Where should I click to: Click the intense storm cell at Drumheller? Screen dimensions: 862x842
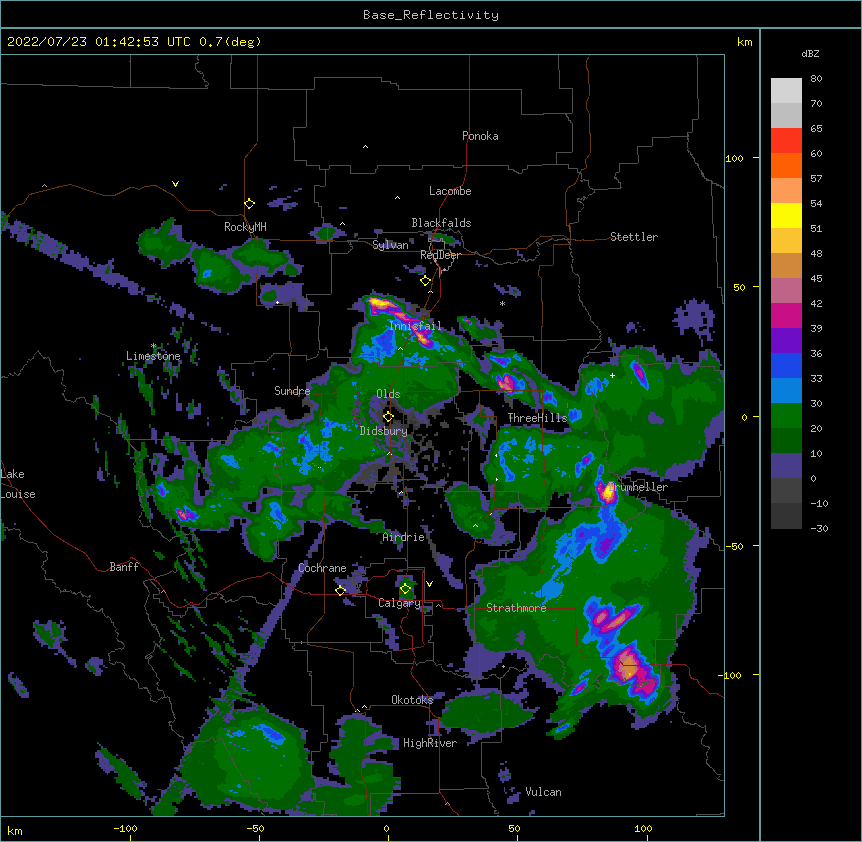pos(607,492)
